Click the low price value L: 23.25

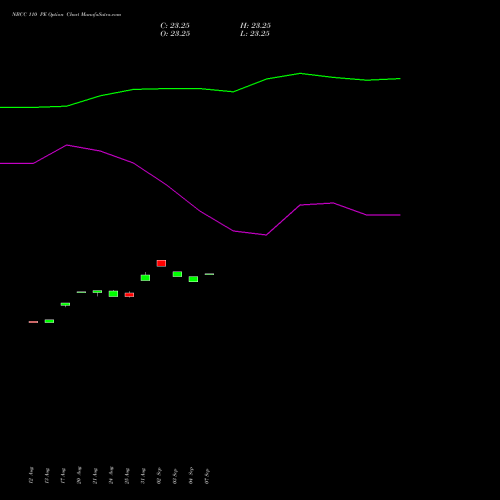(255, 34)
